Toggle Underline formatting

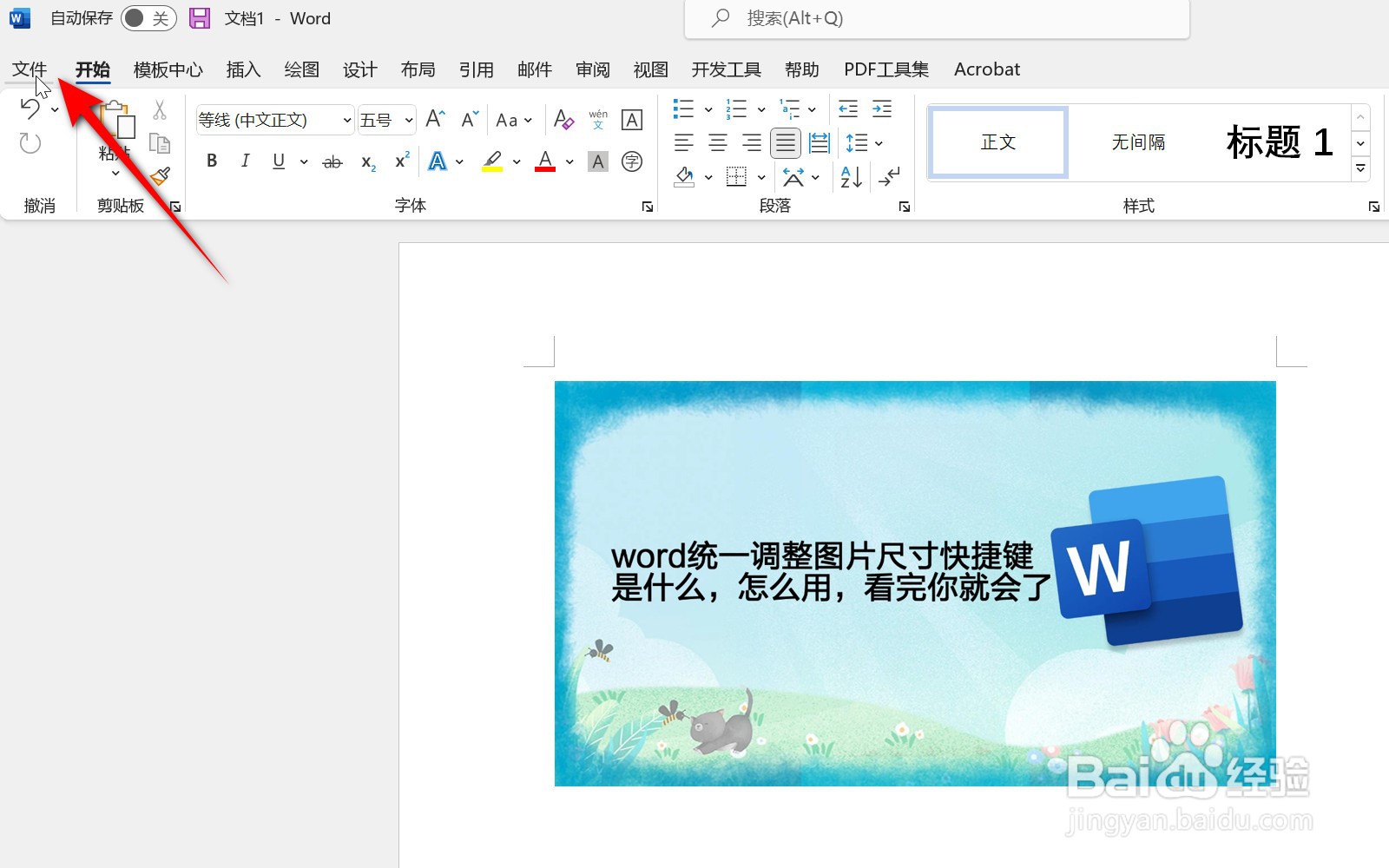pyautogui.click(x=279, y=161)
